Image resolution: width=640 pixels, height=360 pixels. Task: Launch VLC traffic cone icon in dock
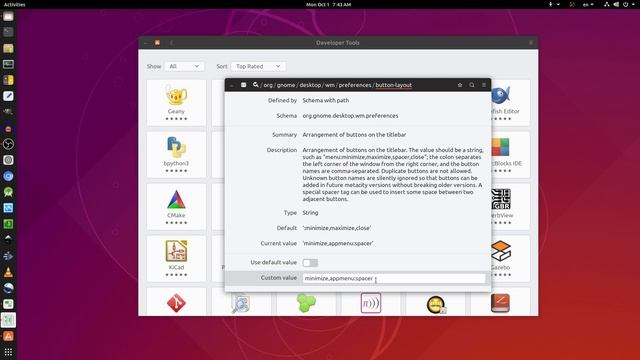(x=8, y=272)
